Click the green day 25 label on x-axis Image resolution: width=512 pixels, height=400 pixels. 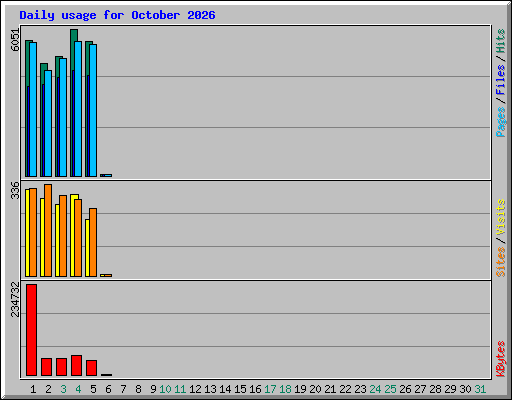click(390, 389)
